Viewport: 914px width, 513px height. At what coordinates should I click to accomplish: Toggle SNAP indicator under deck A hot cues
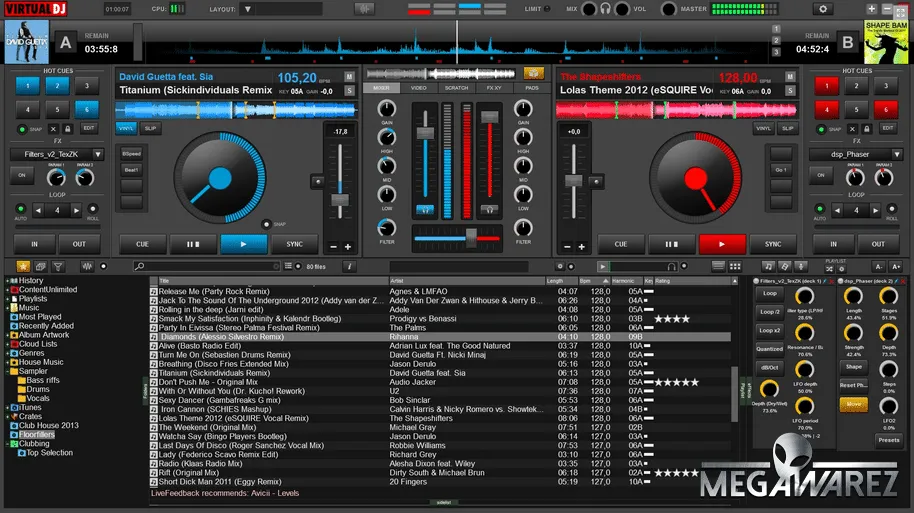pos(22,129)
